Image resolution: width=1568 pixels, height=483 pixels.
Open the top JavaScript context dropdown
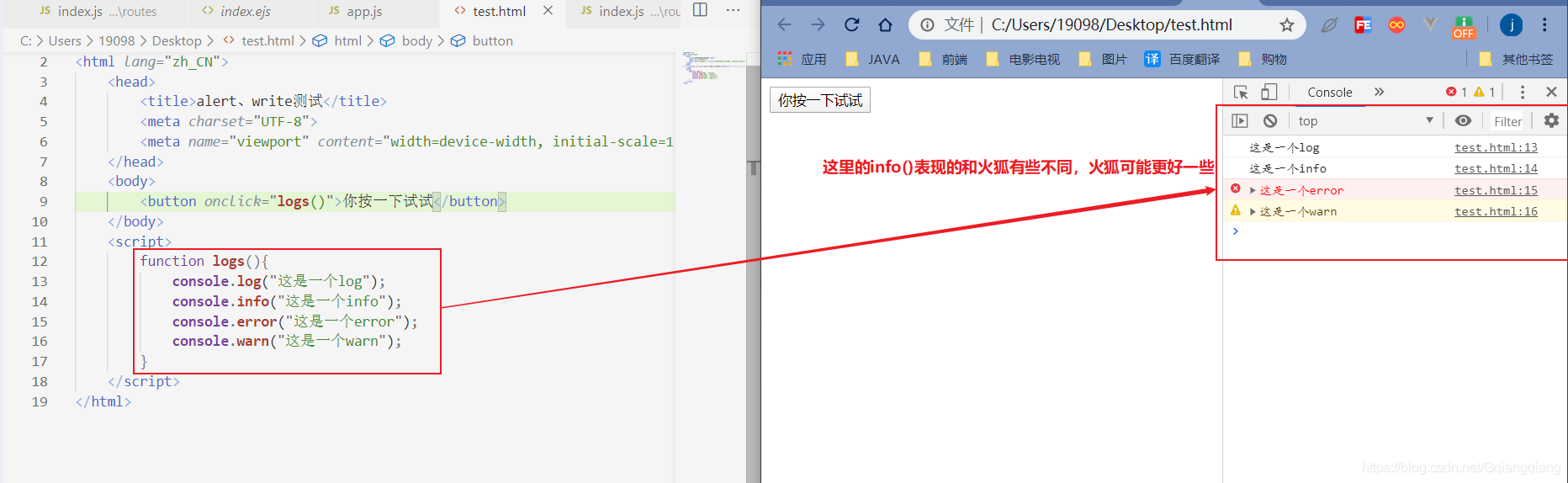click(1364, 121)
